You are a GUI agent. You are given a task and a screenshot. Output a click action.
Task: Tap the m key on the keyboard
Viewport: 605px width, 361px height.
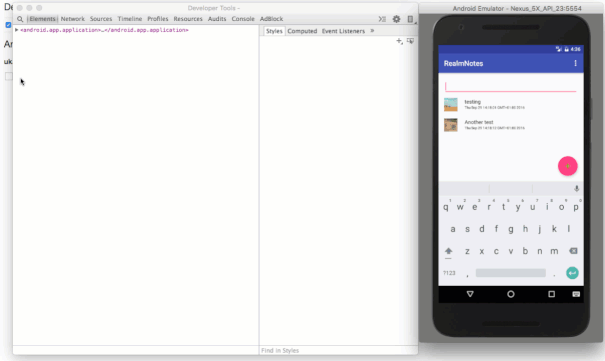pyautogui.click(x=554, y=251)
